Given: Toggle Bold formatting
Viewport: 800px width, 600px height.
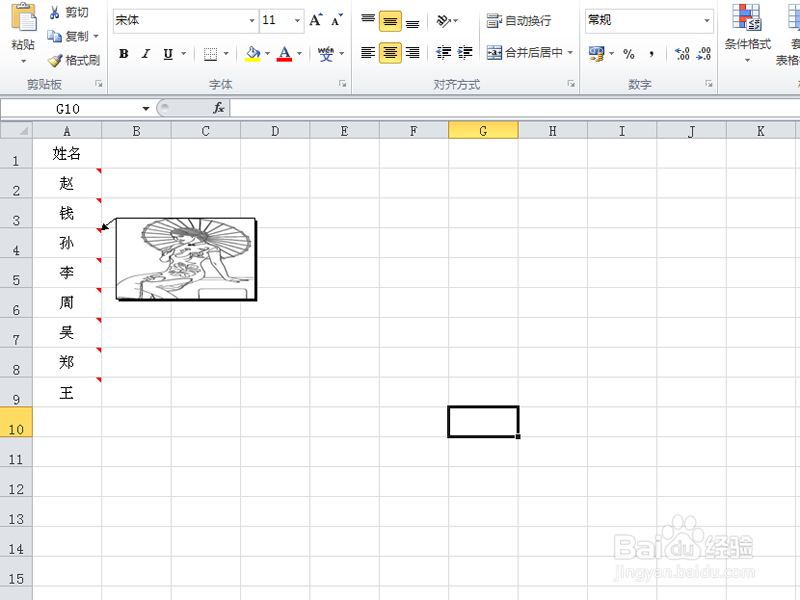Looking at the screenshot, I should pyautogui.click(x=123, y=53).
